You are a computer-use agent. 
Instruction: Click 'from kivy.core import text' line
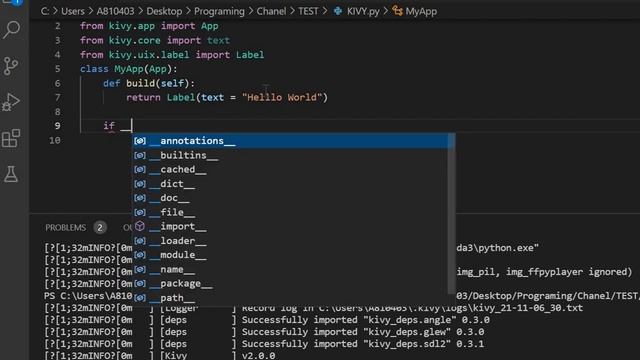point(155,40)
